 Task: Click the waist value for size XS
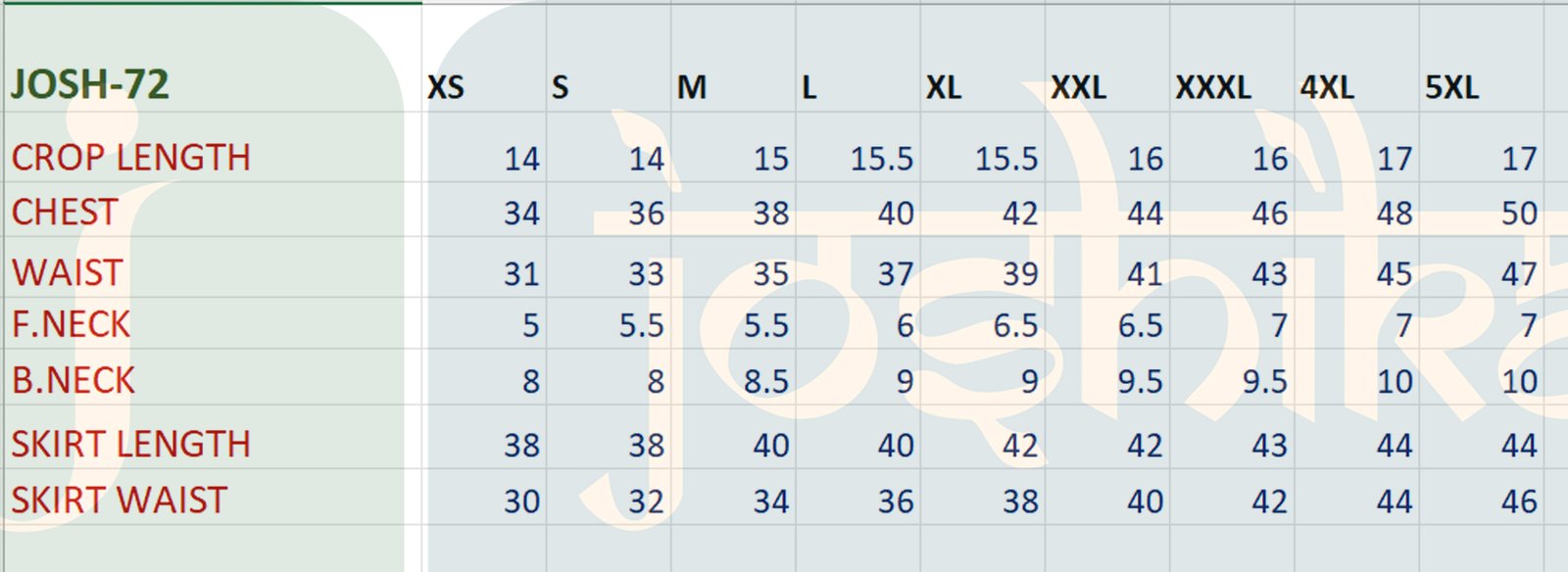point(521,274)
